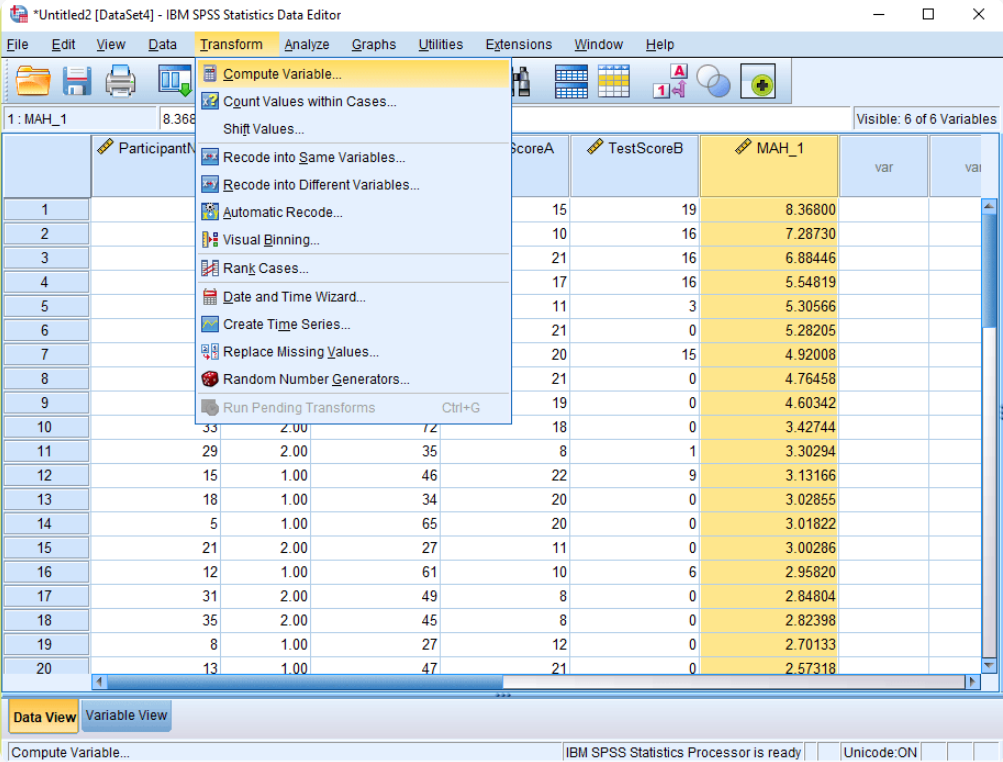Viewport: 1003px width, 762px height.
Task: Select the TestScoreB column header
Action: coord(634,165)
